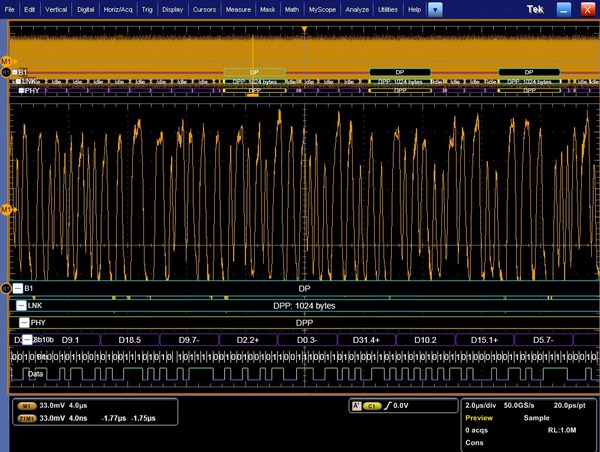600x452 pixels.
Task: Click the A trigger indicator
Action: [x=356, y=406]
